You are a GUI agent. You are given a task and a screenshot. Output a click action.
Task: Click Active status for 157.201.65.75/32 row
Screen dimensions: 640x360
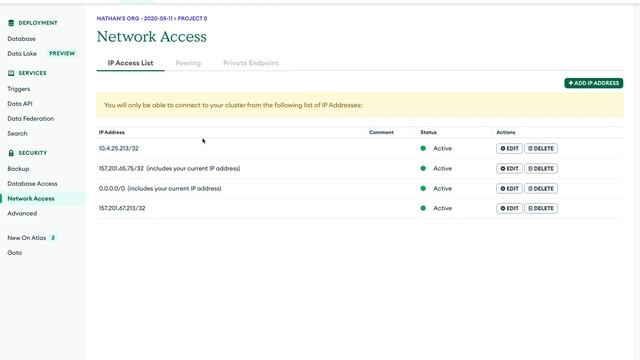[x=442, y=168]
